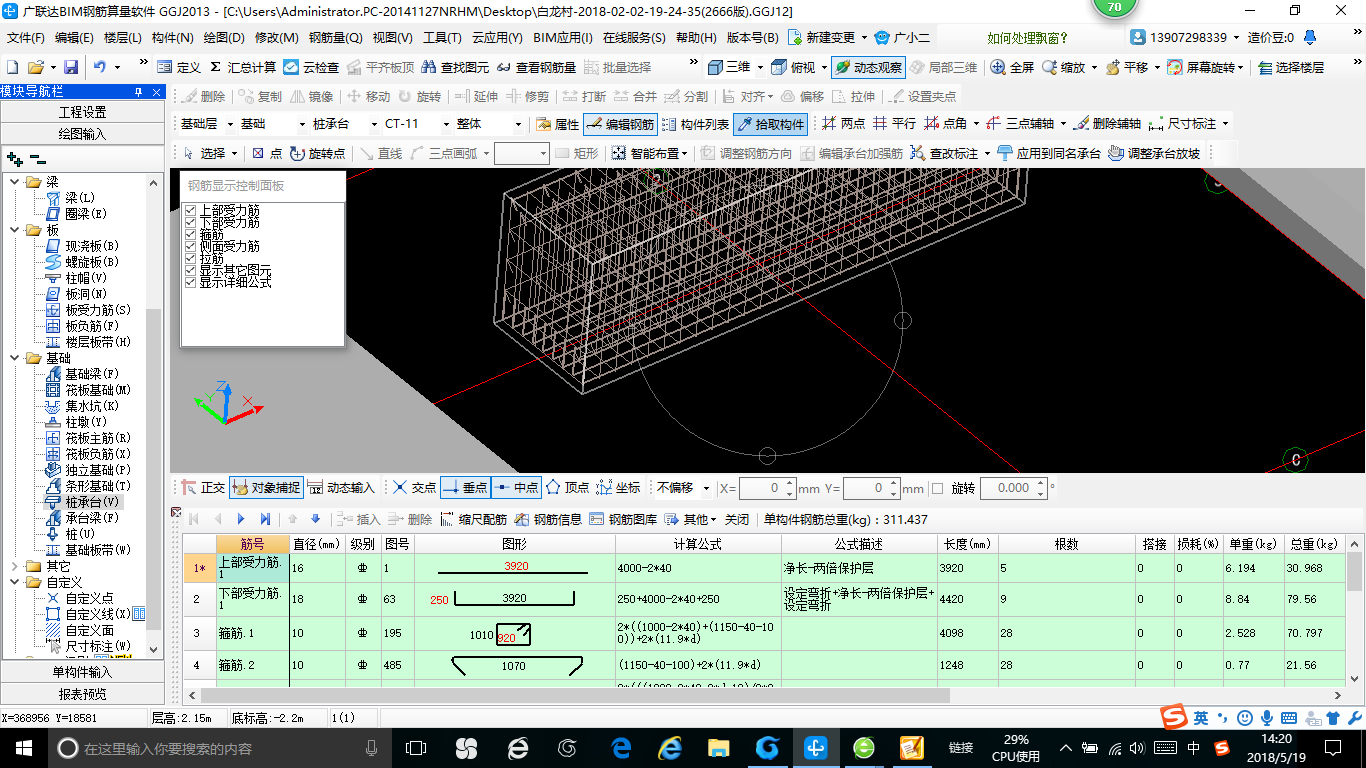Toggle 正交 orthogonal mode
This screenshot has height=768, width=1366.
pyautogui.click(x=203, y=488)
